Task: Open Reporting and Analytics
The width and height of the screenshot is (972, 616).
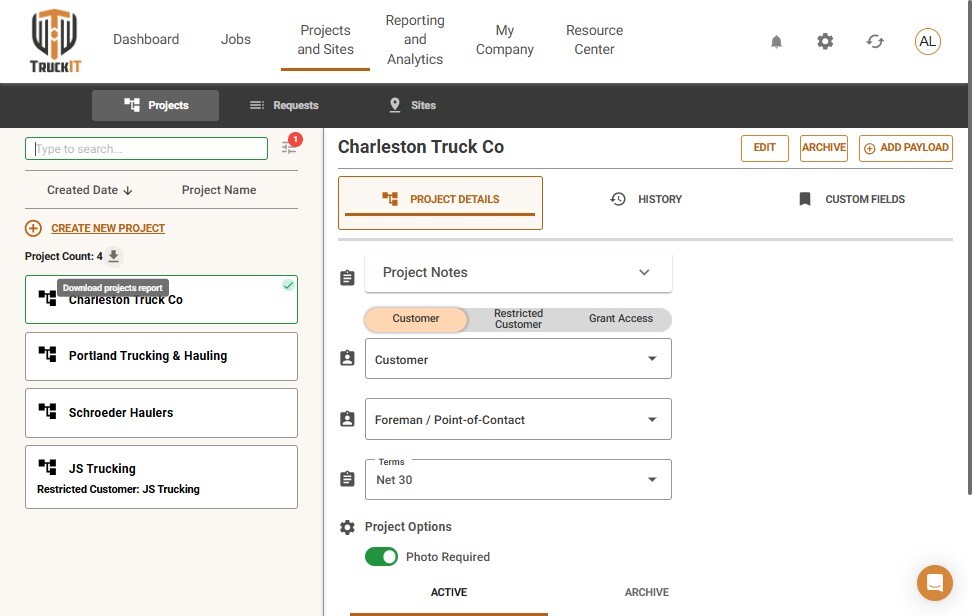Action: pyautogui.click(x=415, y=40)
